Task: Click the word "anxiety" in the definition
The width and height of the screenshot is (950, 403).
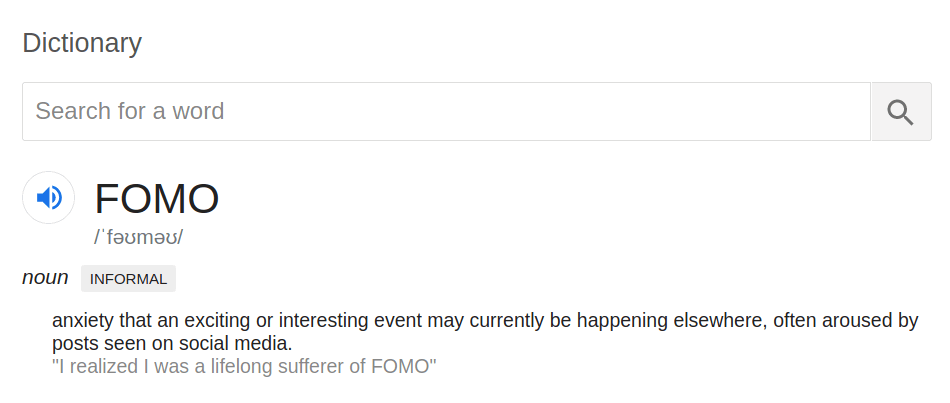Action: pos(83,321)
